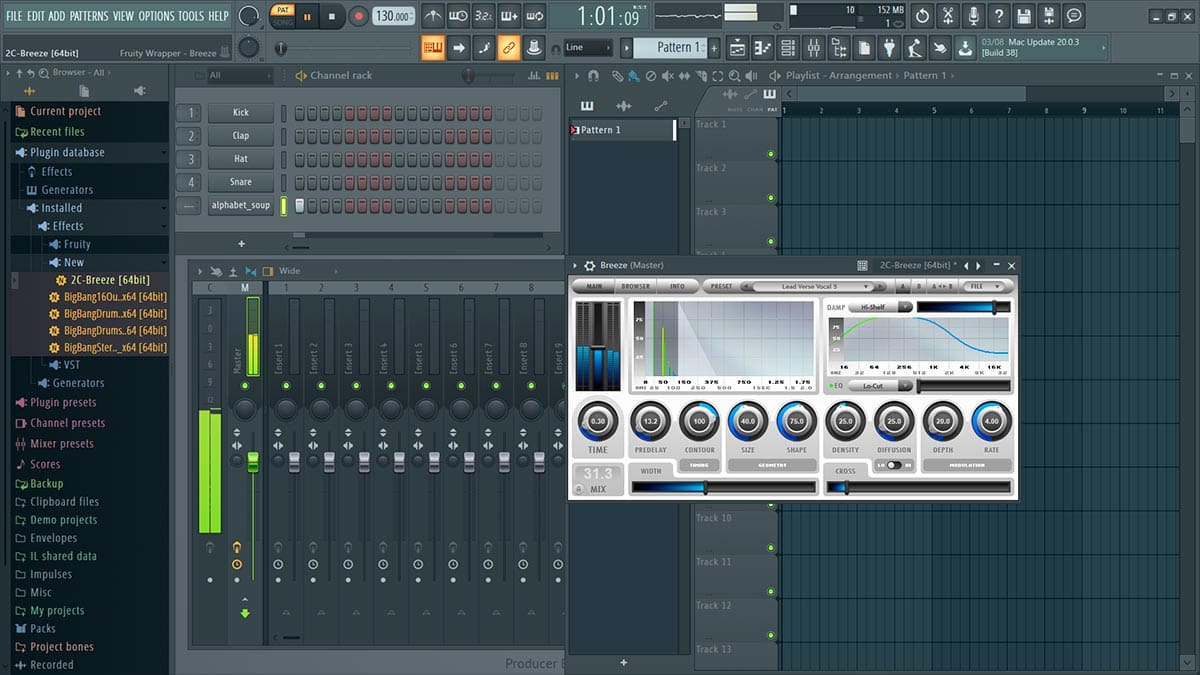This screenshot has height=675, width=1200.
Task: Click the magnet snap icon in playlist
Action: pos(594,75)
